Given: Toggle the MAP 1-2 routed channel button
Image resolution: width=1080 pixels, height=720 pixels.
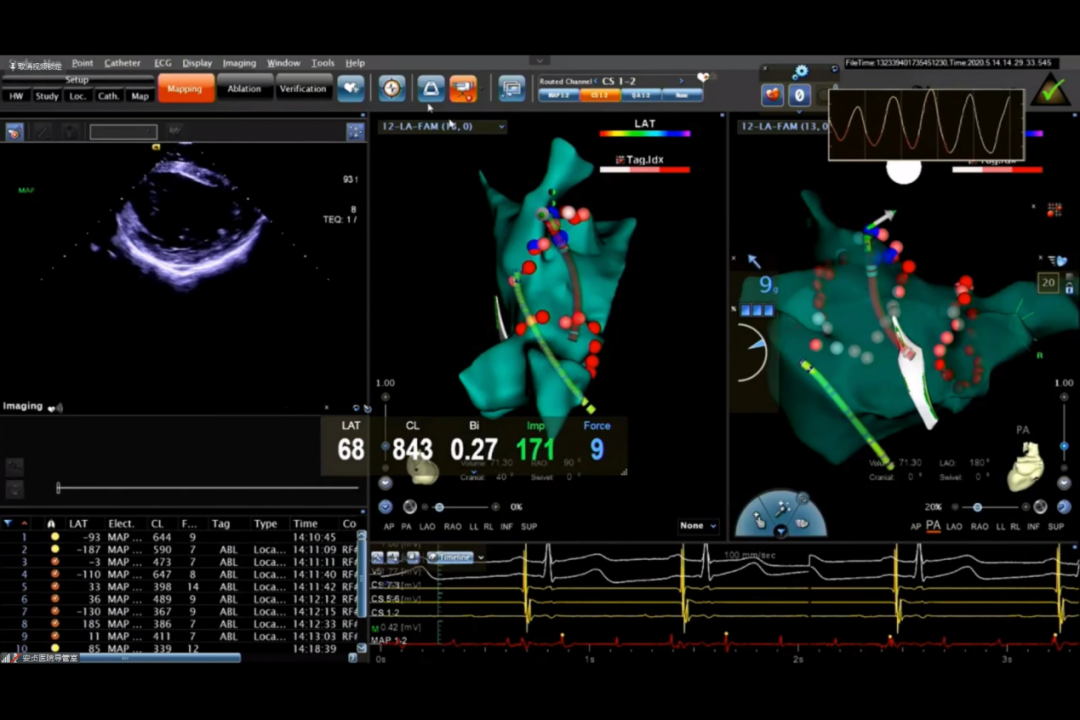Looking at the screenshot, I should click(557, 95).
